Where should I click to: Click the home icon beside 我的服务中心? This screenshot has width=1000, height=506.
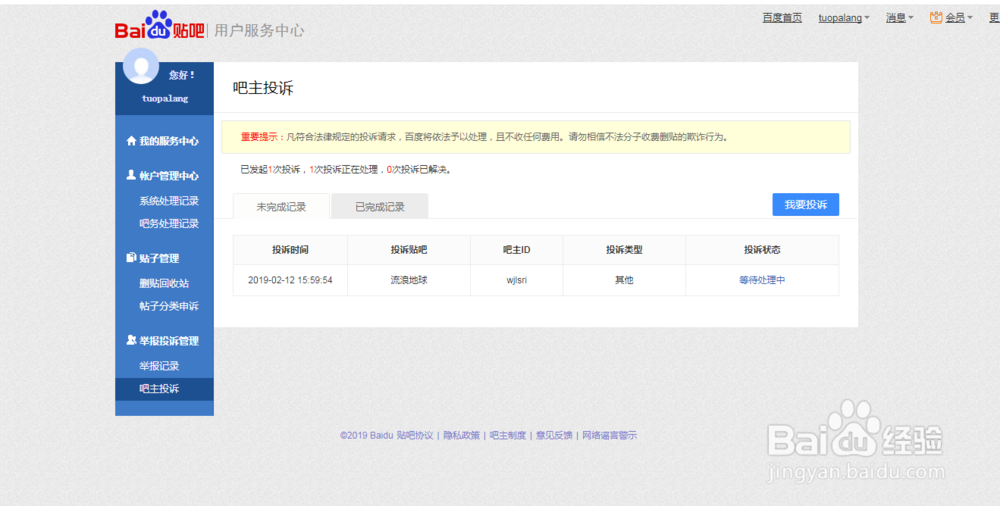[x=131, y=141]
